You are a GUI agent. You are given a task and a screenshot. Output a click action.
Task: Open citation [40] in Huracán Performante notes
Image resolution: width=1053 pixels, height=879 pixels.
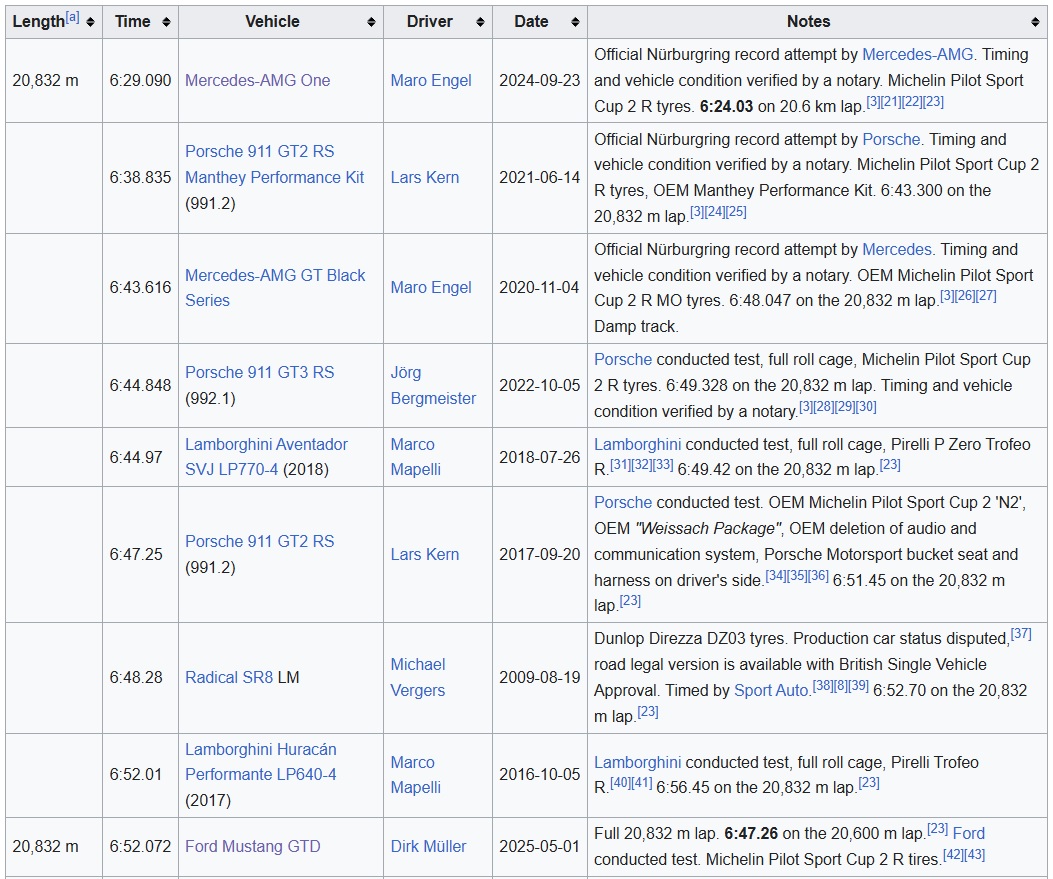point(621,783)
